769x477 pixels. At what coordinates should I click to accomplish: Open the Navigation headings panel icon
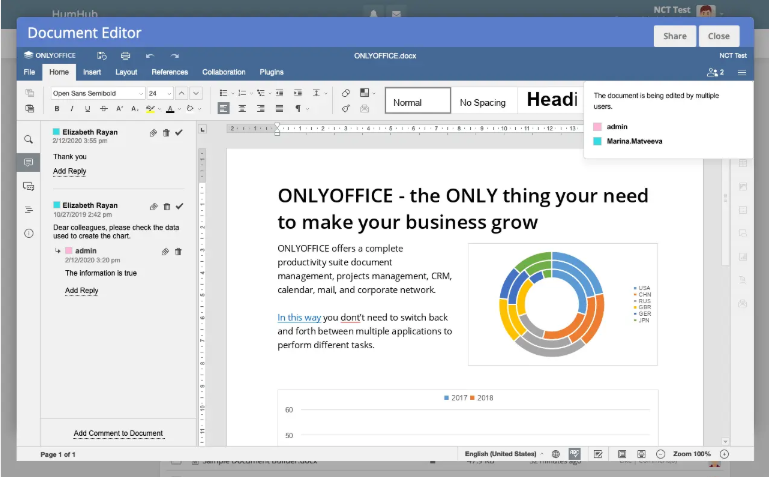(28, 210)
